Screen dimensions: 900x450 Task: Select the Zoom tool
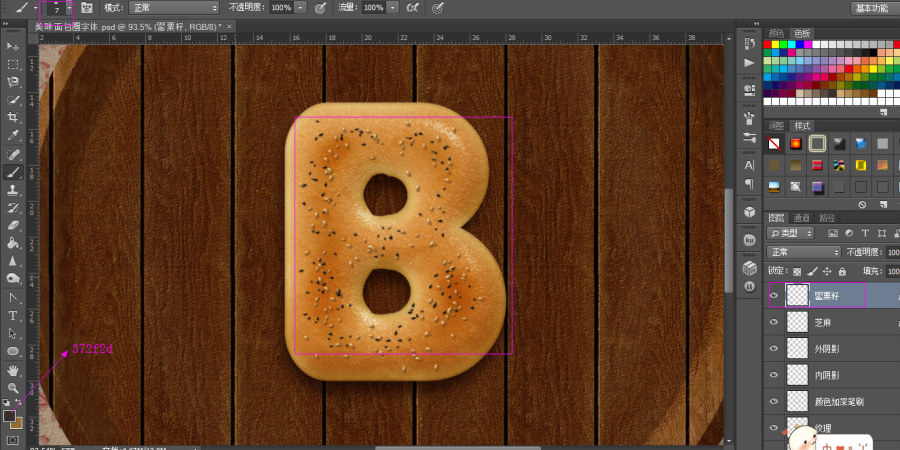click(13, 387)
